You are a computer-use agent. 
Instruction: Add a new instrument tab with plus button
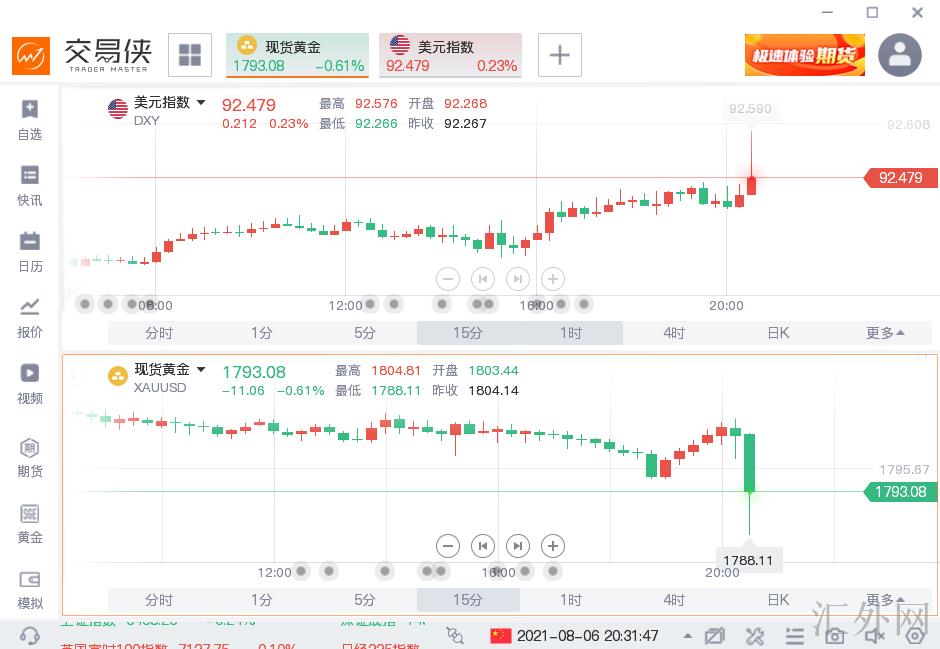pyautogui.click(x=559, y=55)
